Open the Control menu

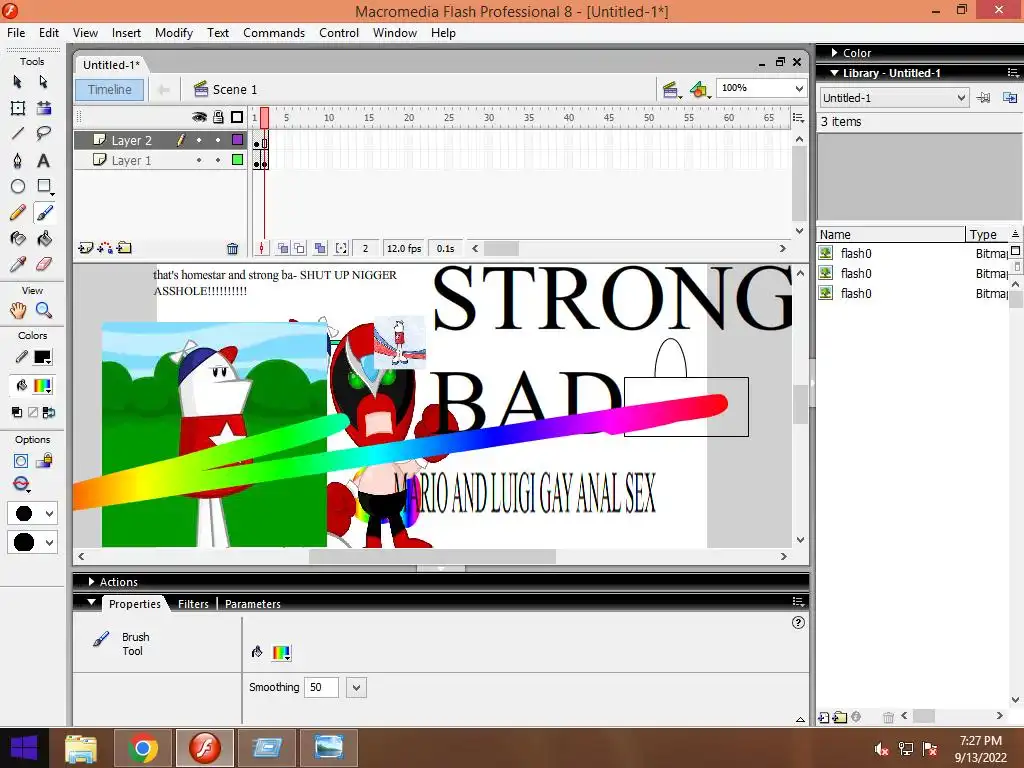tap(339, 33)
